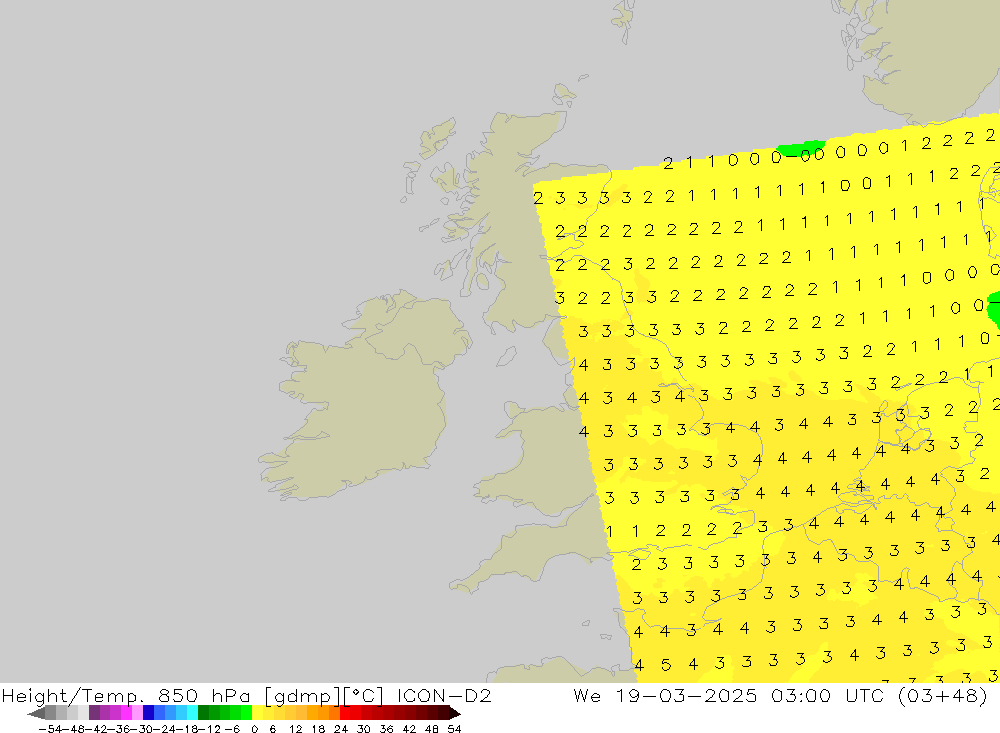
Task: Click the legend label '54'
Action: [x=454, y=729]
